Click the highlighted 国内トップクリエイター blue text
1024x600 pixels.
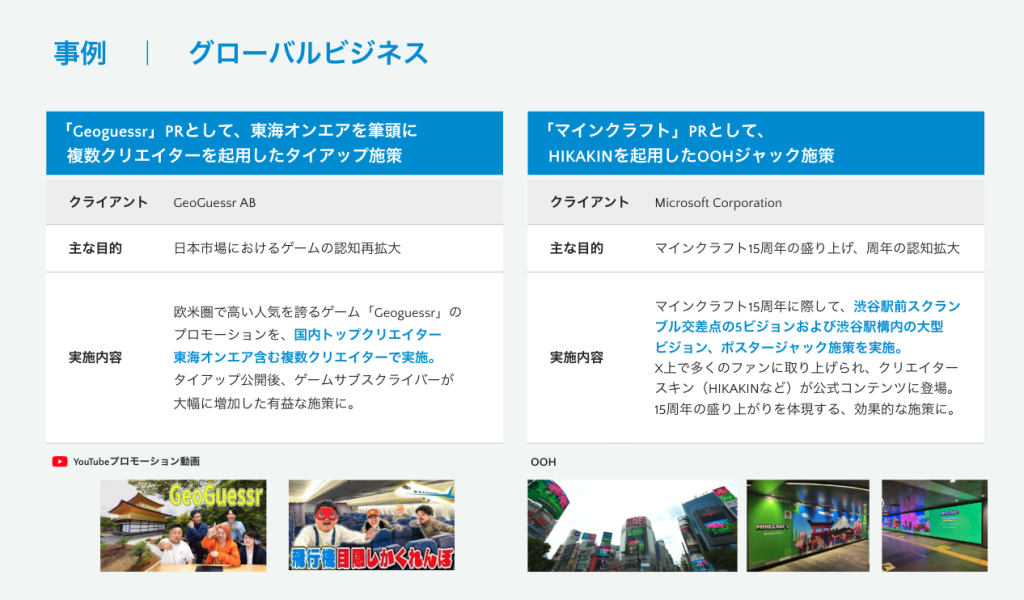[x=368, y=335]
